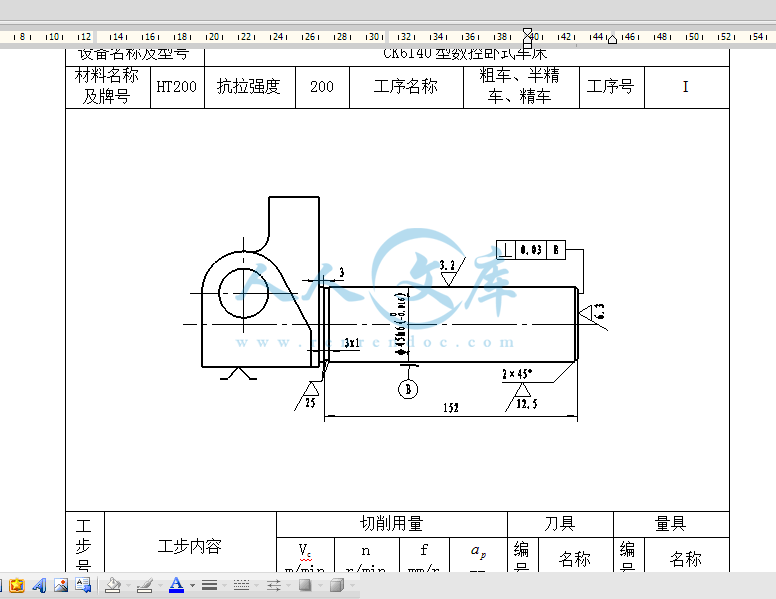The width and height of the screenshot is (776, 599).
Task: Click the 工步内容 table cell
Action: point(190,547)
